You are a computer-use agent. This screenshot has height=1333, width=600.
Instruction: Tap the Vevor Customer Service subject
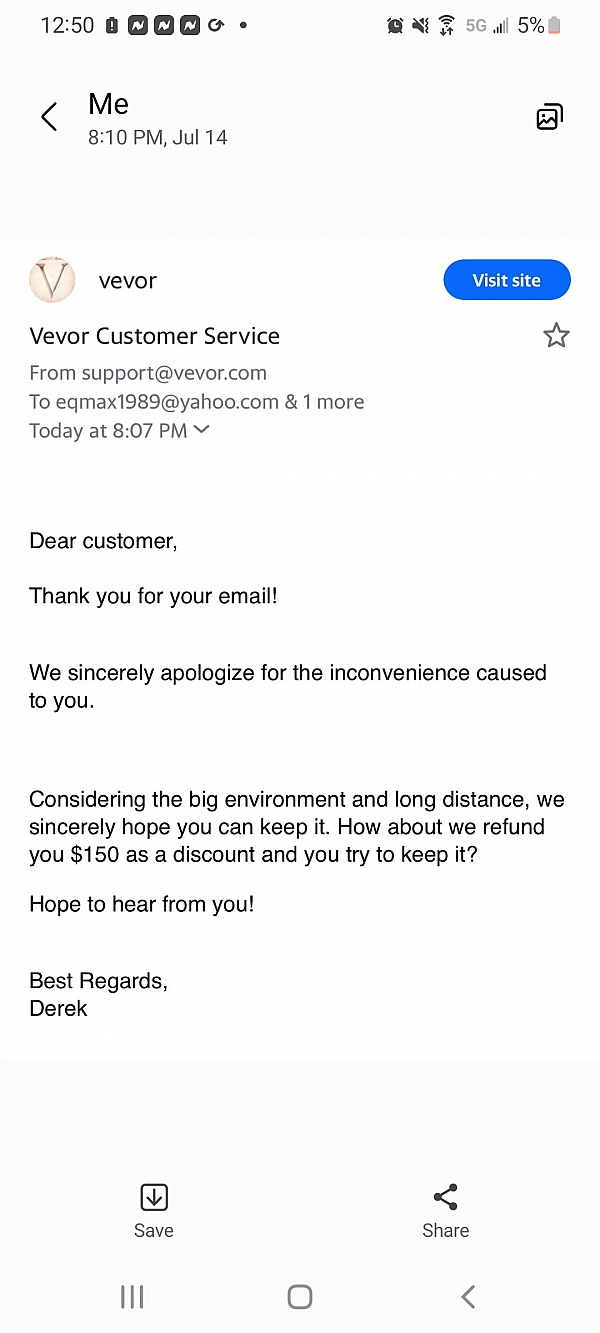point(155,336)
